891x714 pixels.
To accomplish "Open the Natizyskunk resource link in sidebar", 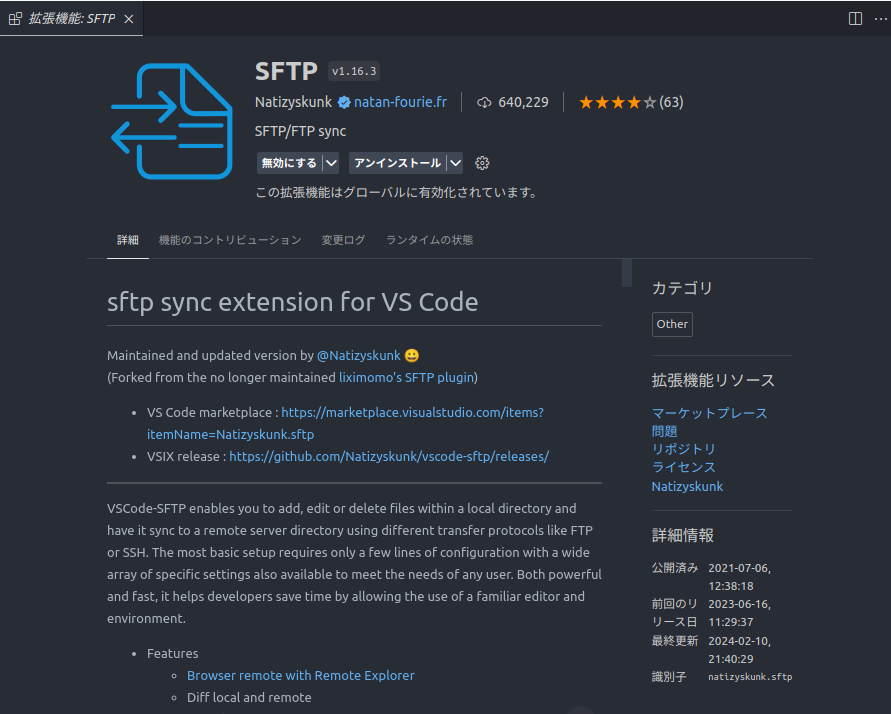I will pyautogui.click(x=687, y=486).
